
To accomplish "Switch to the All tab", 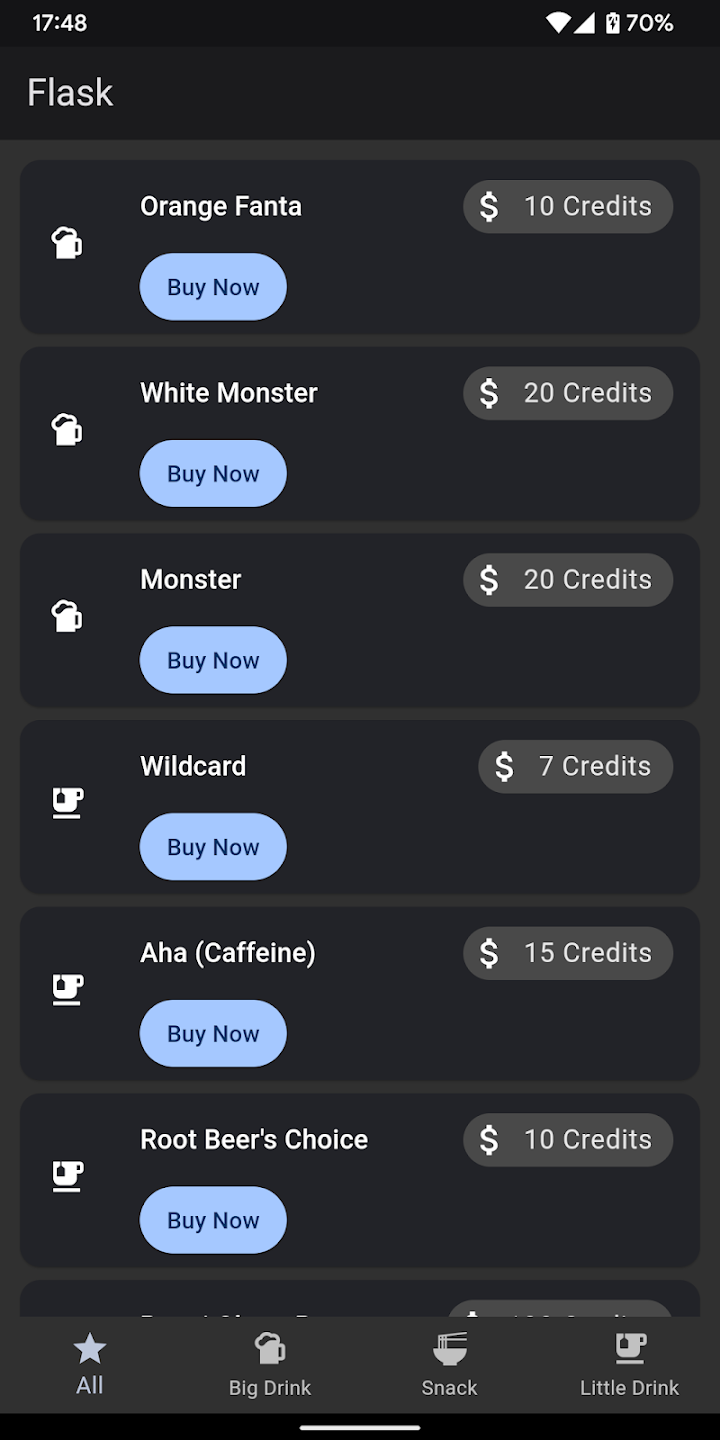I will [90, 1364].
